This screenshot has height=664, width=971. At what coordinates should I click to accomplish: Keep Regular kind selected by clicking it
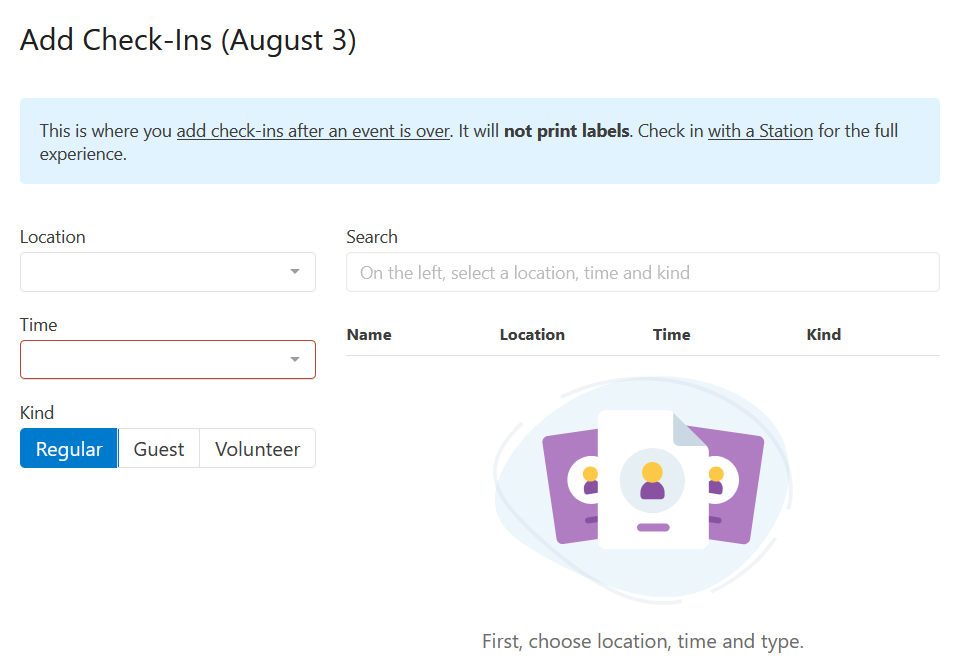tap(68, 448)
